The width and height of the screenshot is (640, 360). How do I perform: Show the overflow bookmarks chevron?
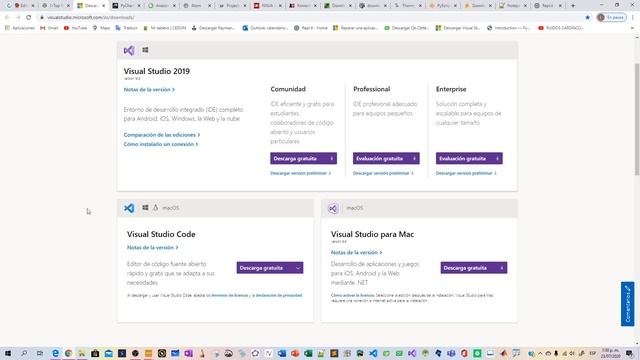(x=632, y=28)
